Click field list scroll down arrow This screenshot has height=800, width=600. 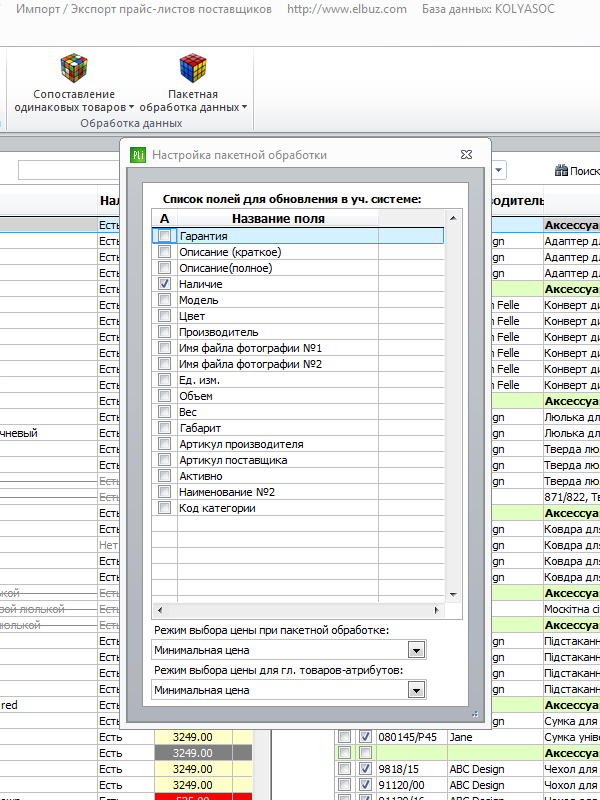coord(453,594)
